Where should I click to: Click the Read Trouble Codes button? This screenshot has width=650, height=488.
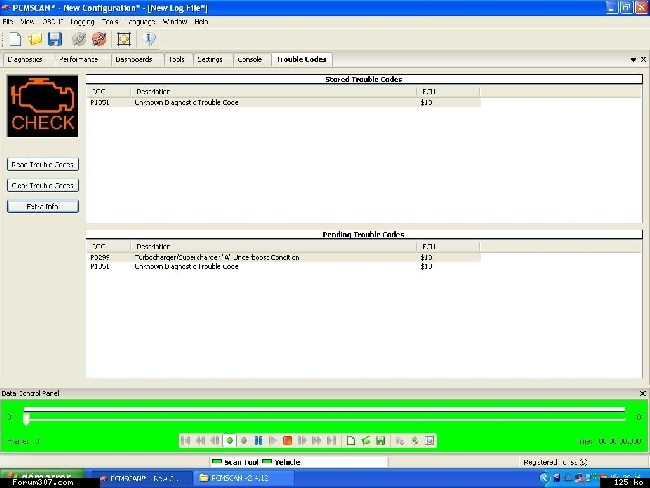43,165
